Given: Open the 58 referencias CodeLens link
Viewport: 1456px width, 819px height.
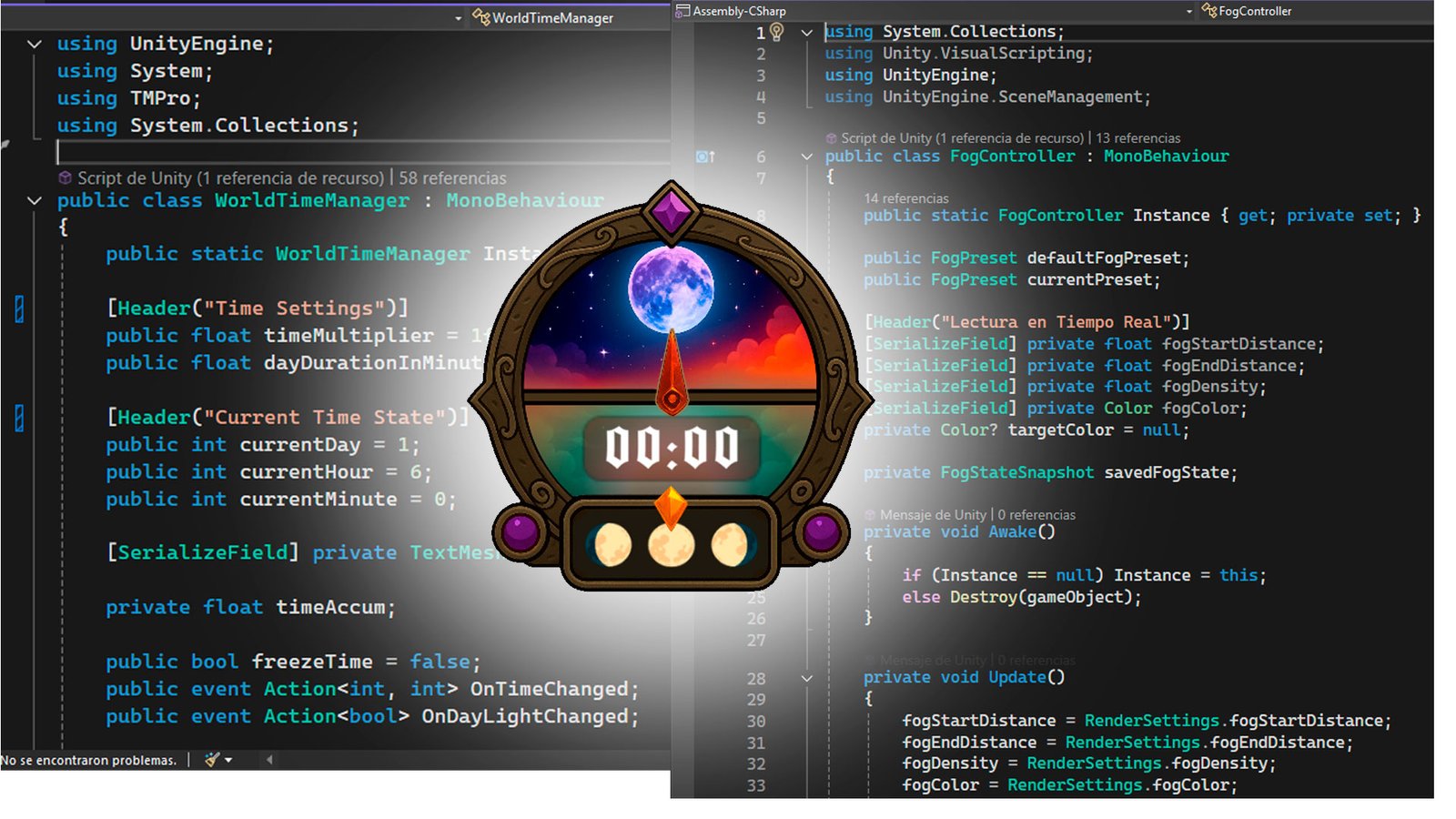Looking at the screenshot, I should tap(452, 178).
